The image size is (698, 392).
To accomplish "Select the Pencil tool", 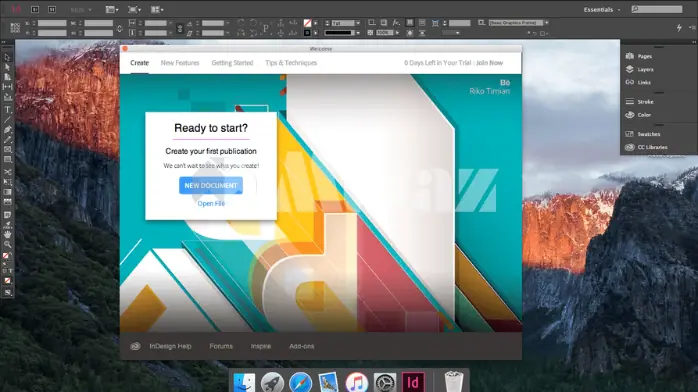I will pos(7,139).
